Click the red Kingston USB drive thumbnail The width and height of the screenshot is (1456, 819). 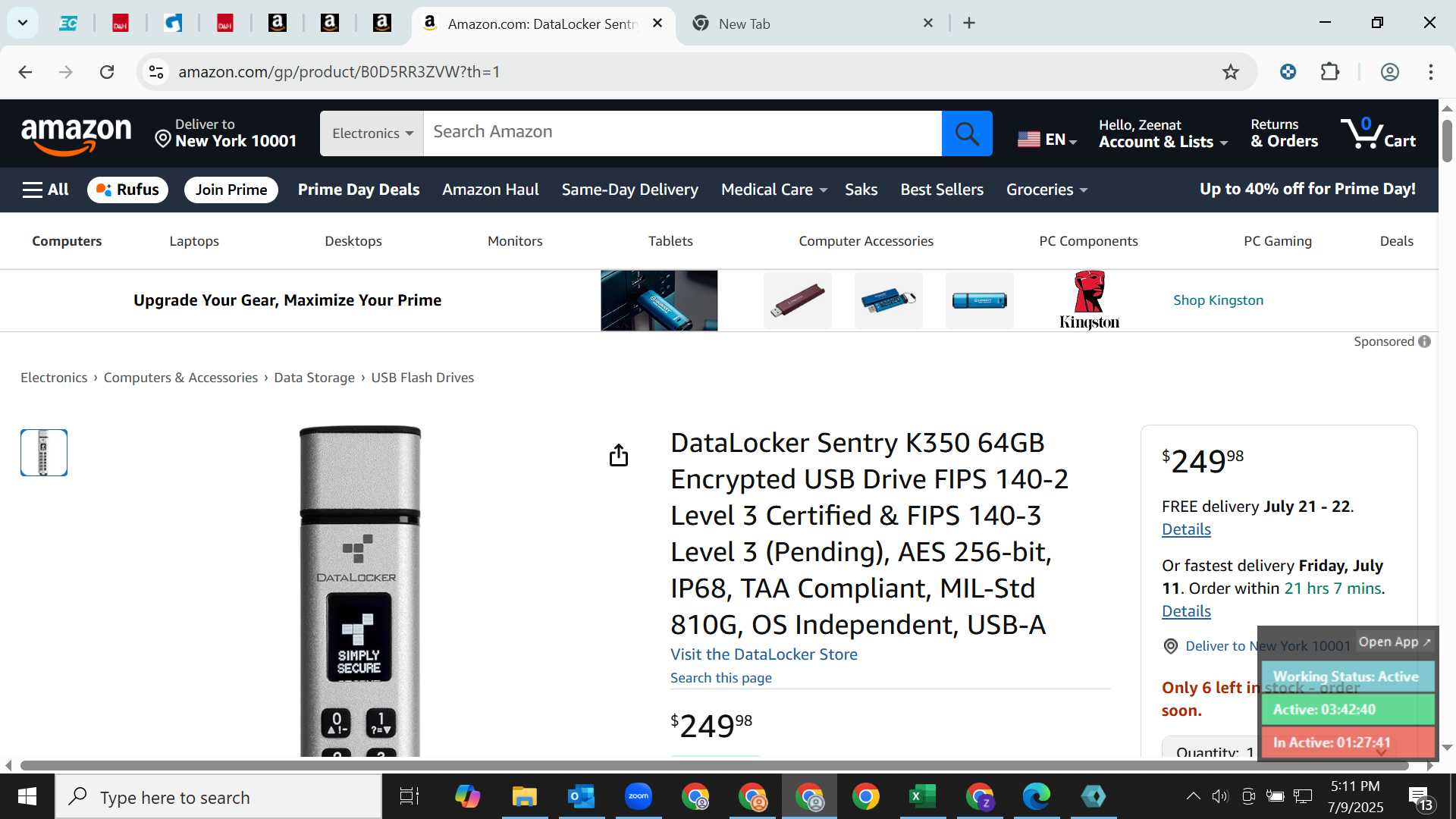coord(797,300)
